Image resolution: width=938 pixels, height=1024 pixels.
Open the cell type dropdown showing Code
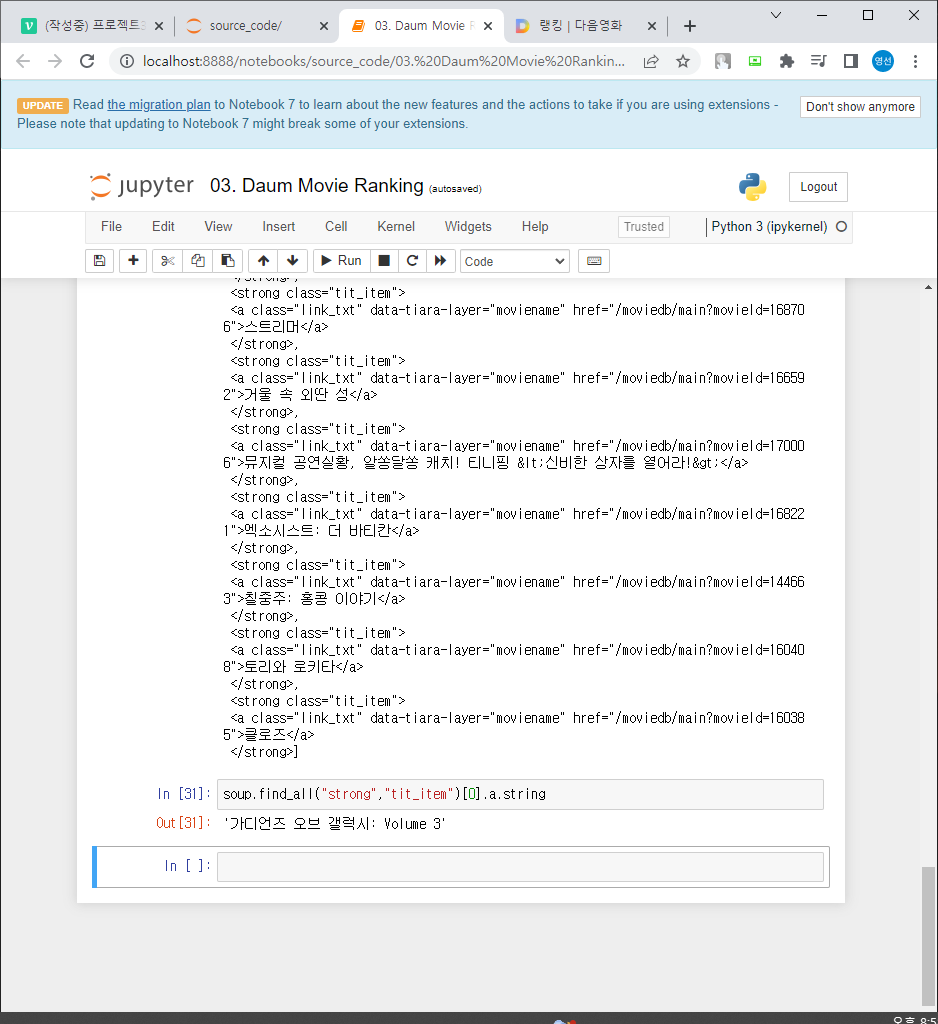coord(515,261)
